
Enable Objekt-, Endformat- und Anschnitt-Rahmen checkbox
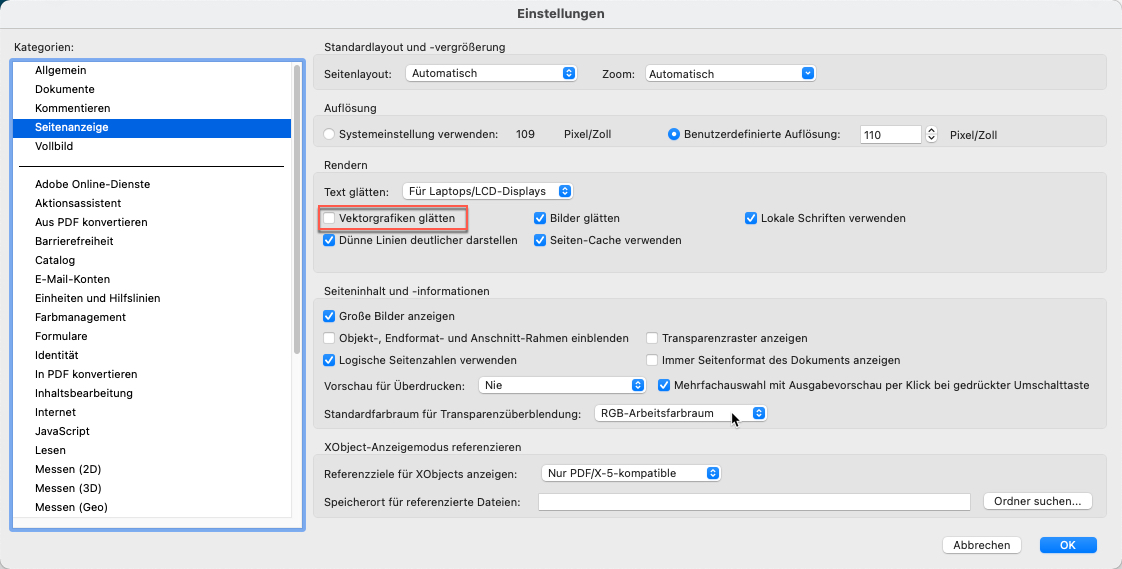pos(329,338)
